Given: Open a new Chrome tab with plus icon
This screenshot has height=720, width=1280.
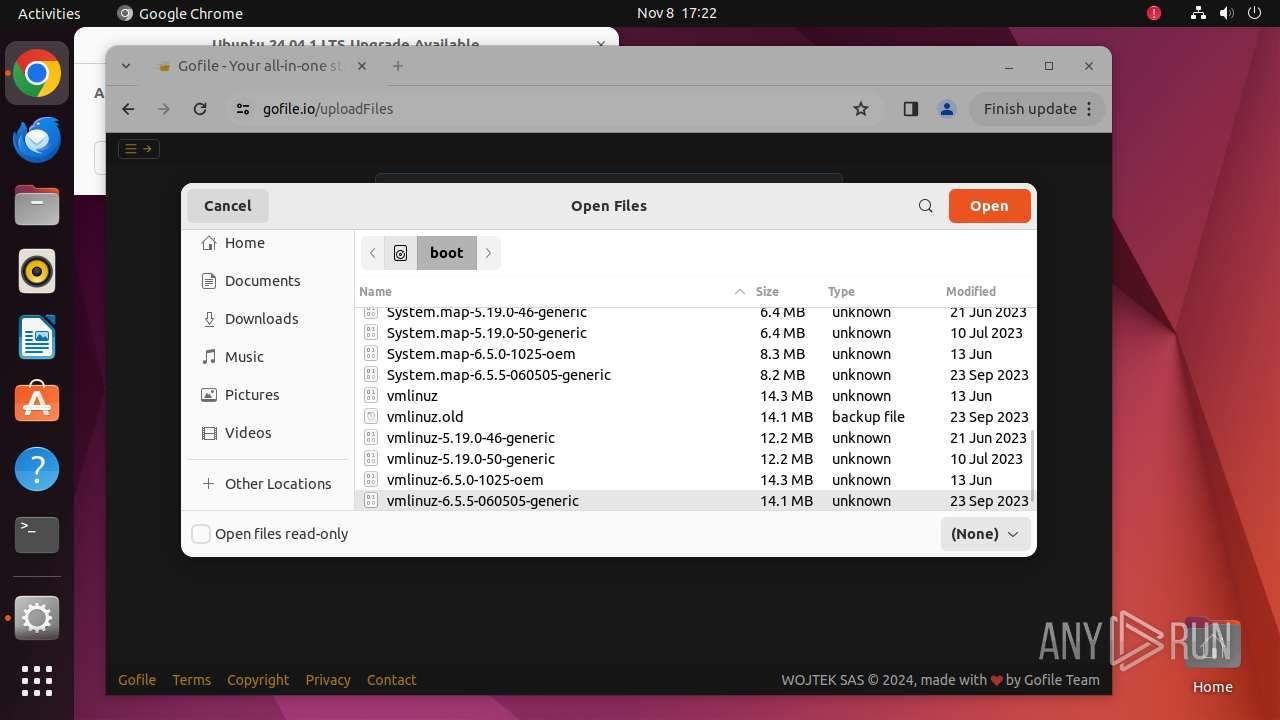Looking at the screenshot, I should (x=398, y=66).
